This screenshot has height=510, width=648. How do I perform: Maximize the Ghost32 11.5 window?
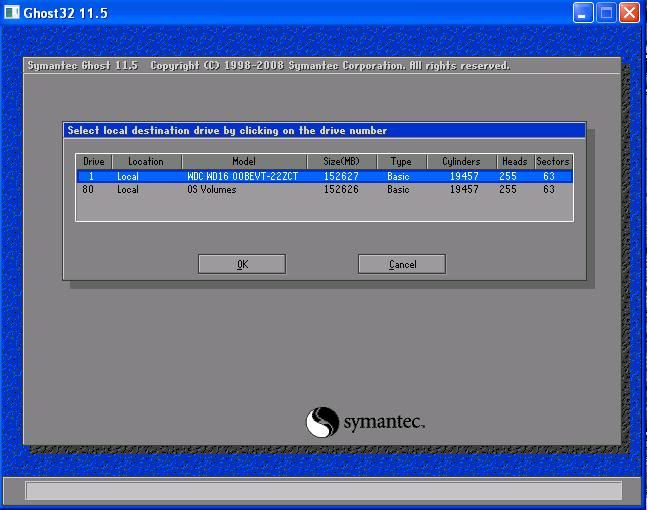tap(606, 13)
